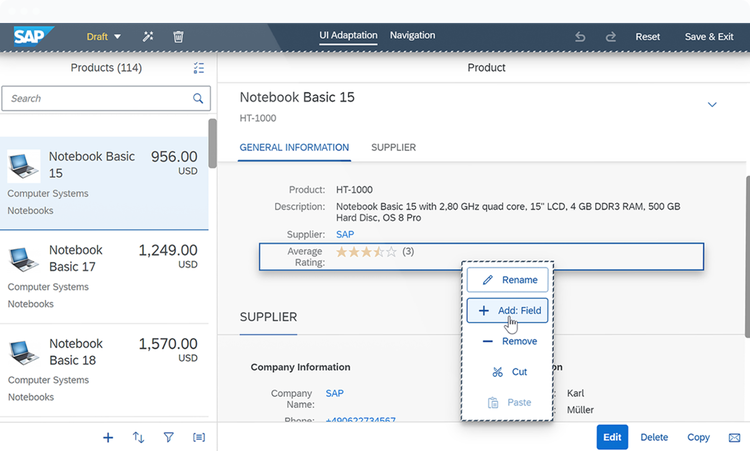This screenshot has width=750, height=451.
Task: Click the Description label
Action: point(299,207)
